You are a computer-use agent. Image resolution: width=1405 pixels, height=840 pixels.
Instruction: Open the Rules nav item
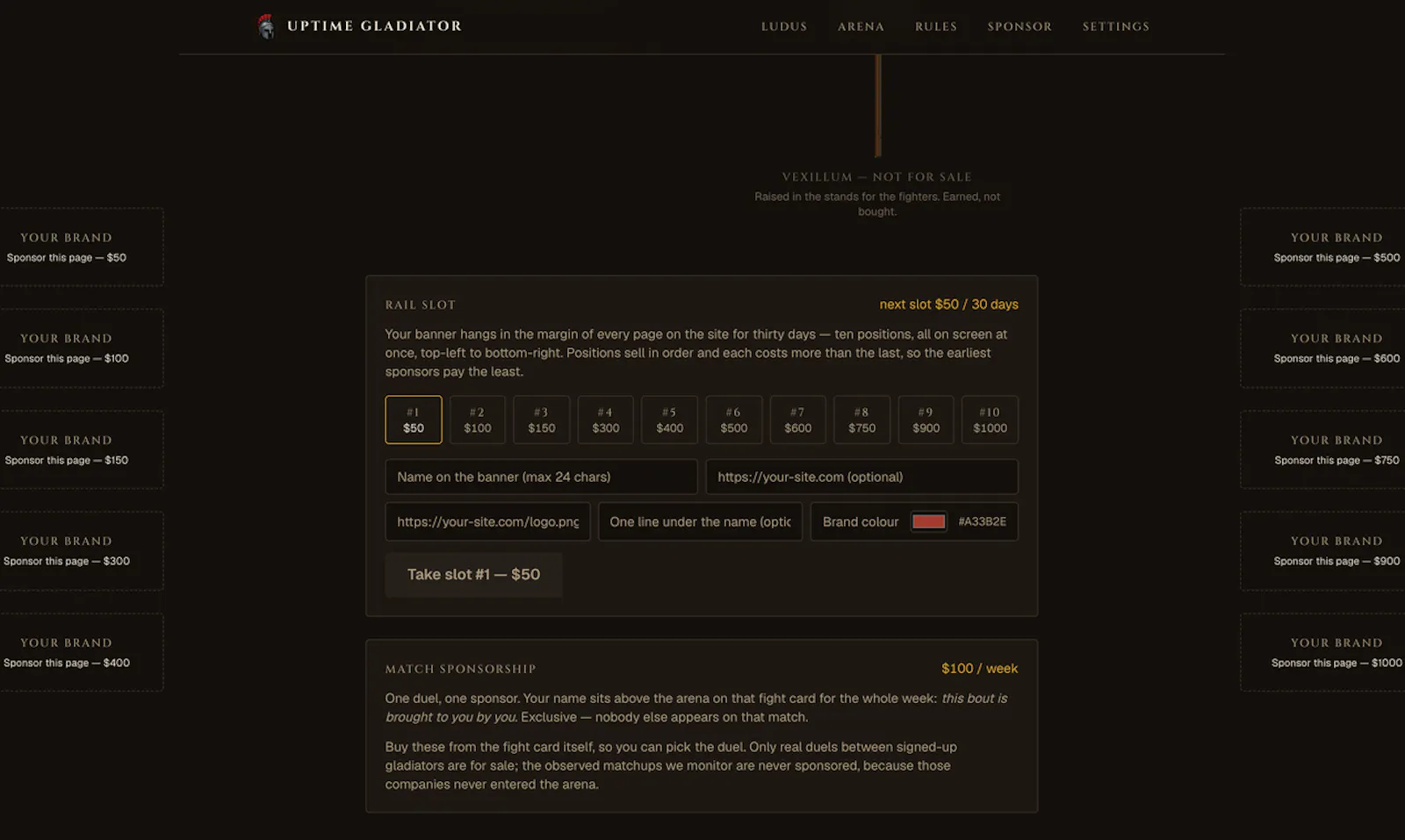pyautogui.click(x=936, y=26)
